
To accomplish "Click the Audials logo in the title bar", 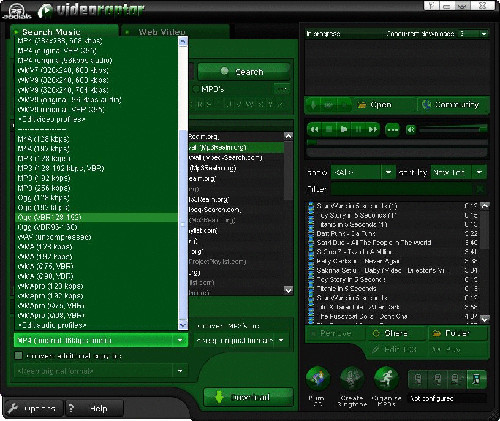I will [x=16, y=11].
